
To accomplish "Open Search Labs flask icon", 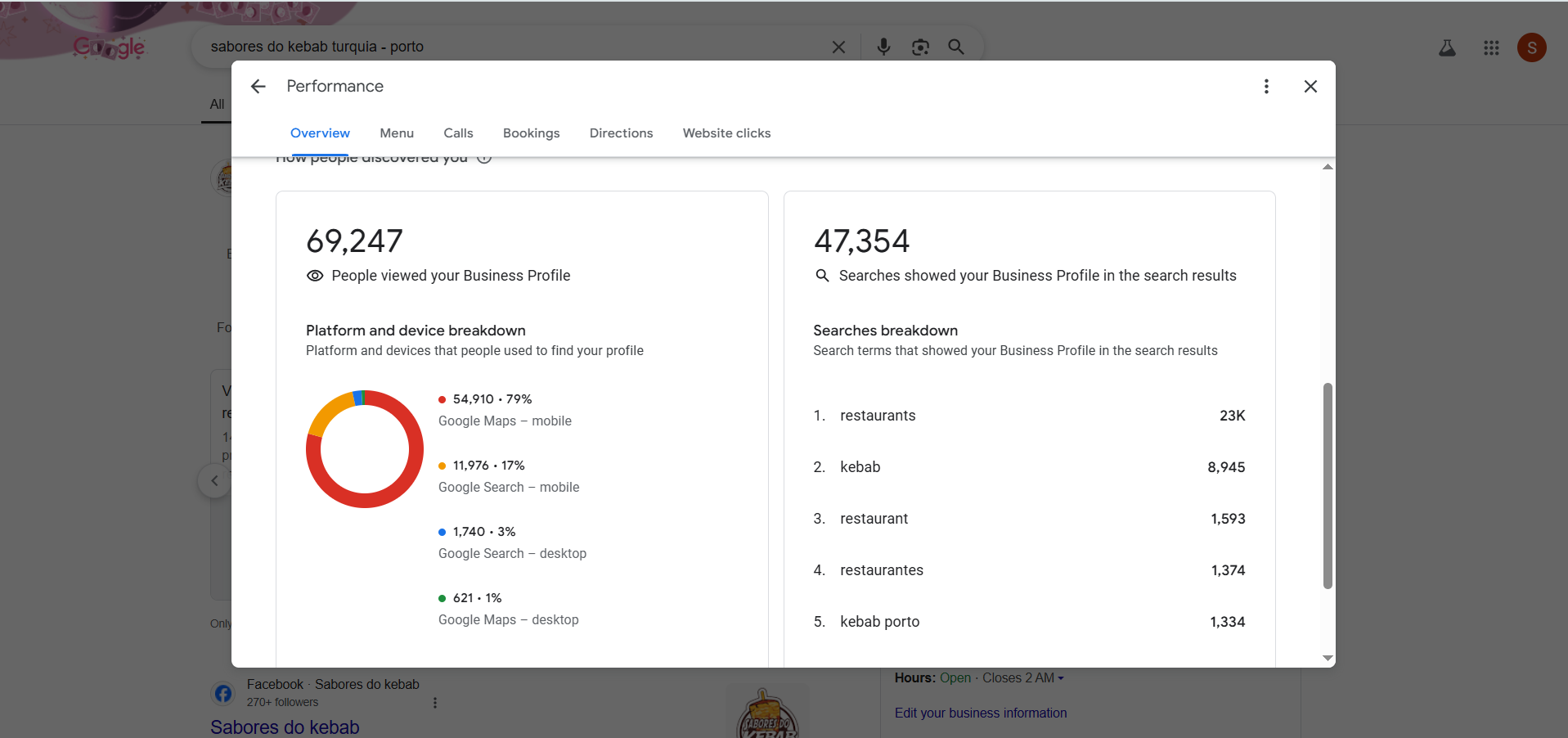I will point(1447,48).
